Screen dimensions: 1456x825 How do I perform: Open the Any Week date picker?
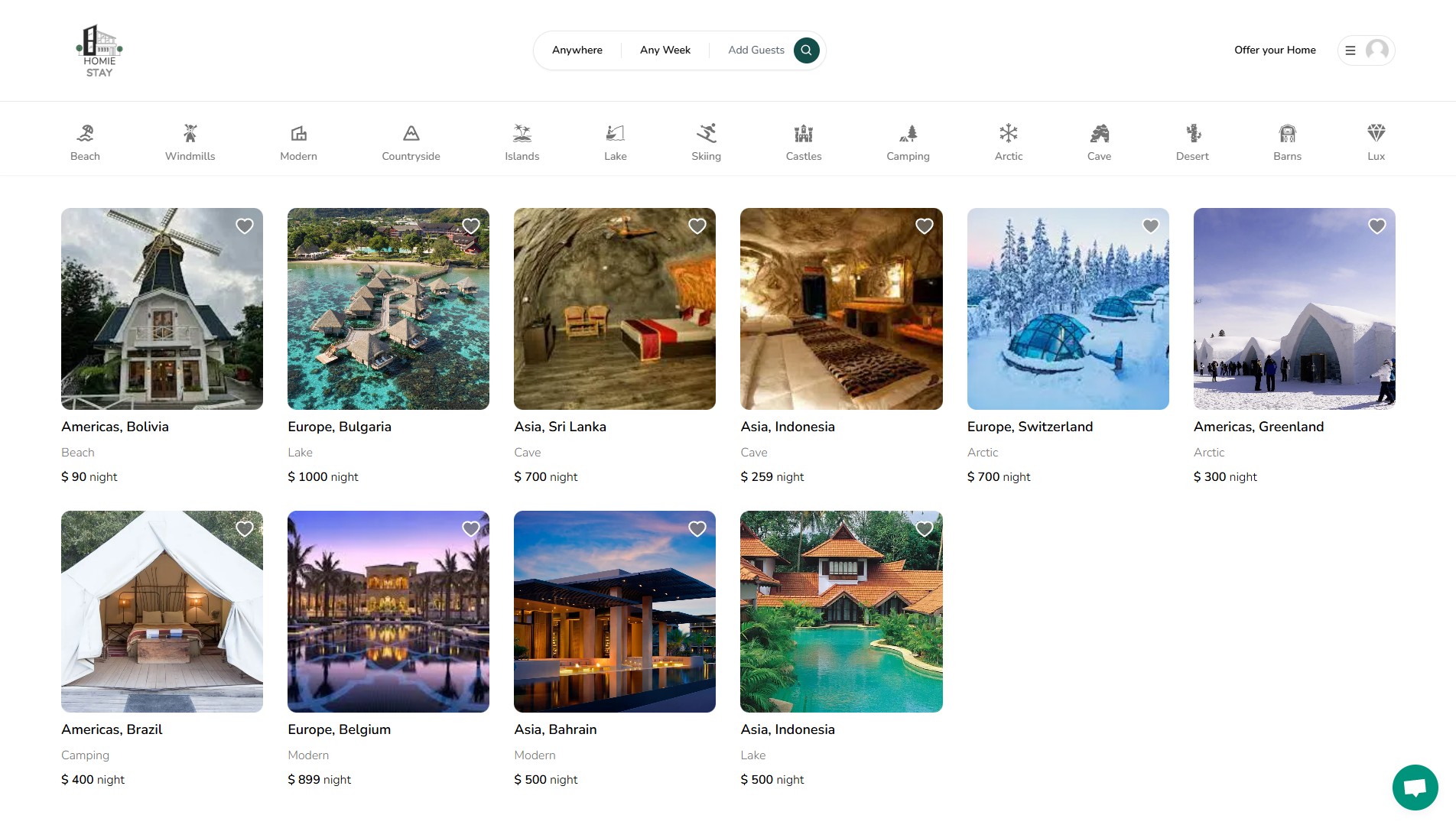point(665,50)
